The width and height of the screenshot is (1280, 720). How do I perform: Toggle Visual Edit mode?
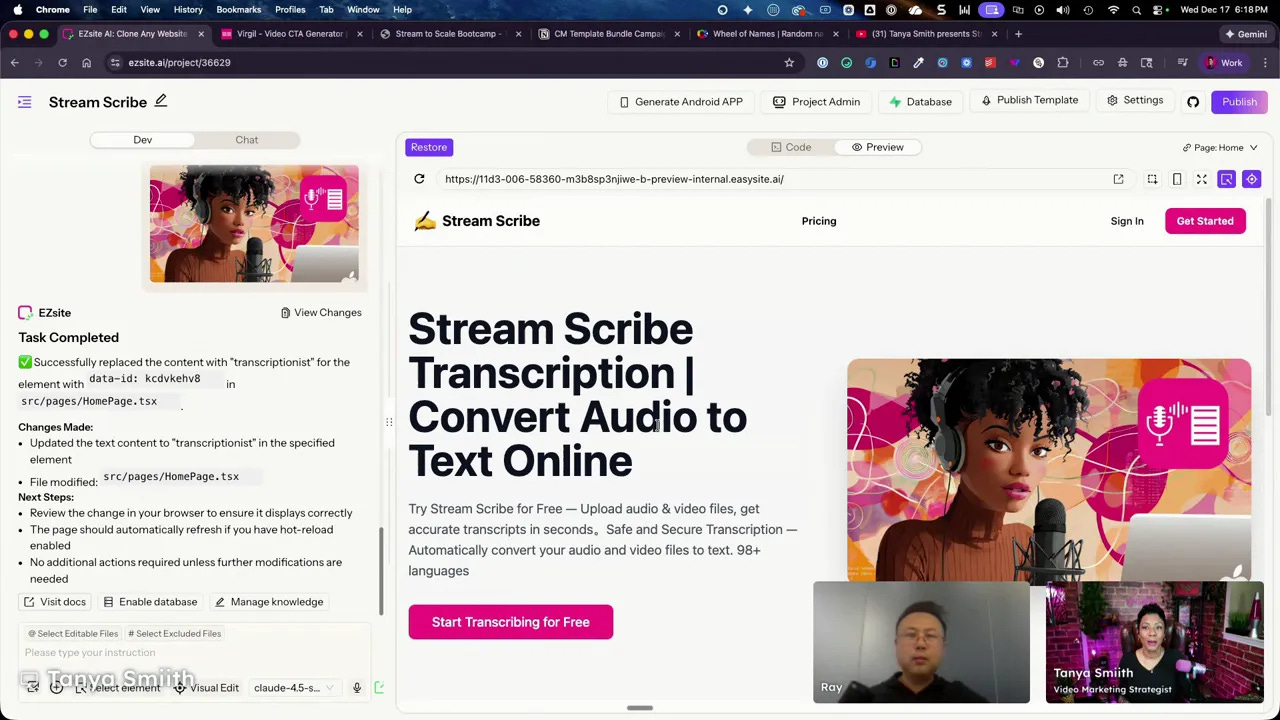(206, 687)
